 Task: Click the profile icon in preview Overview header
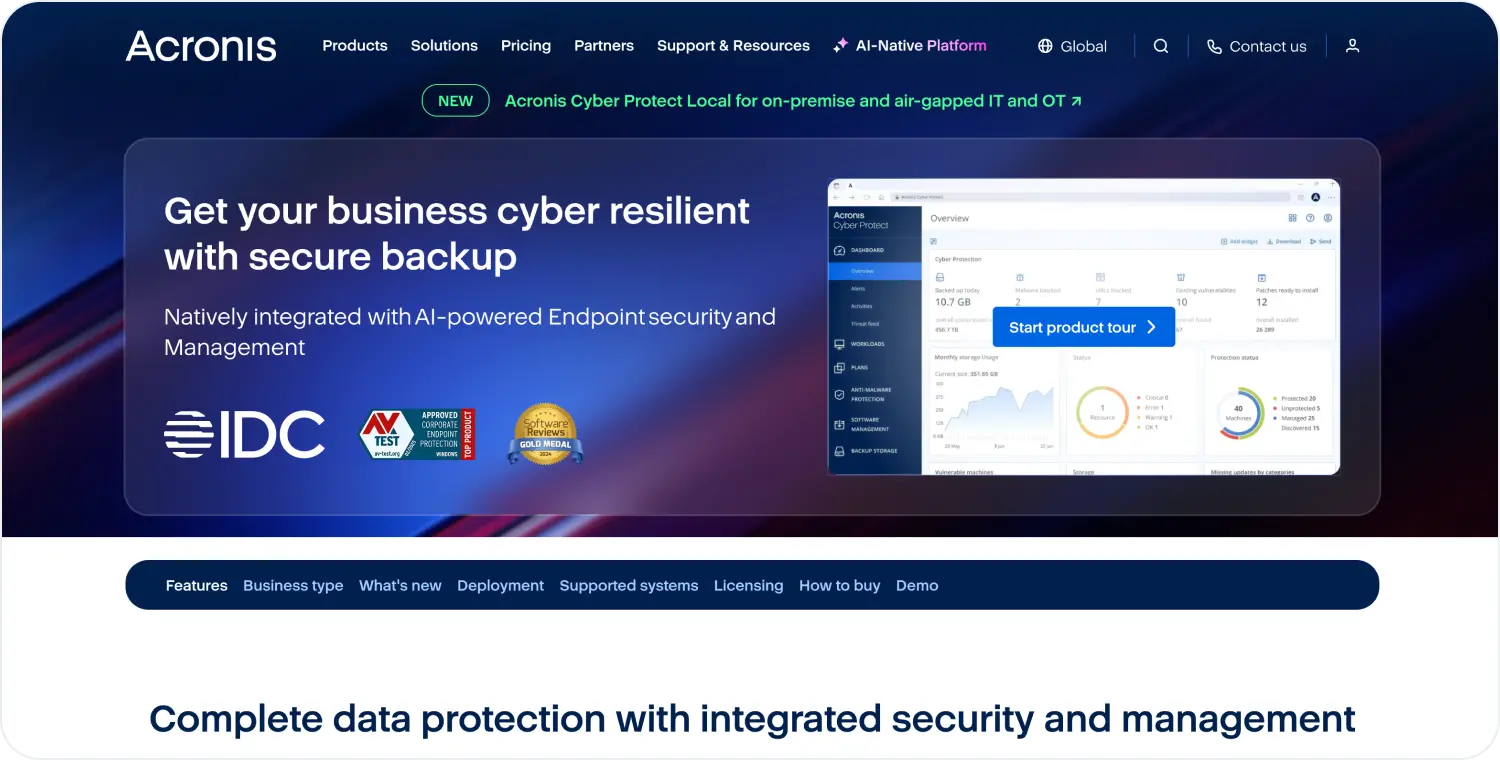point(1328,218)
